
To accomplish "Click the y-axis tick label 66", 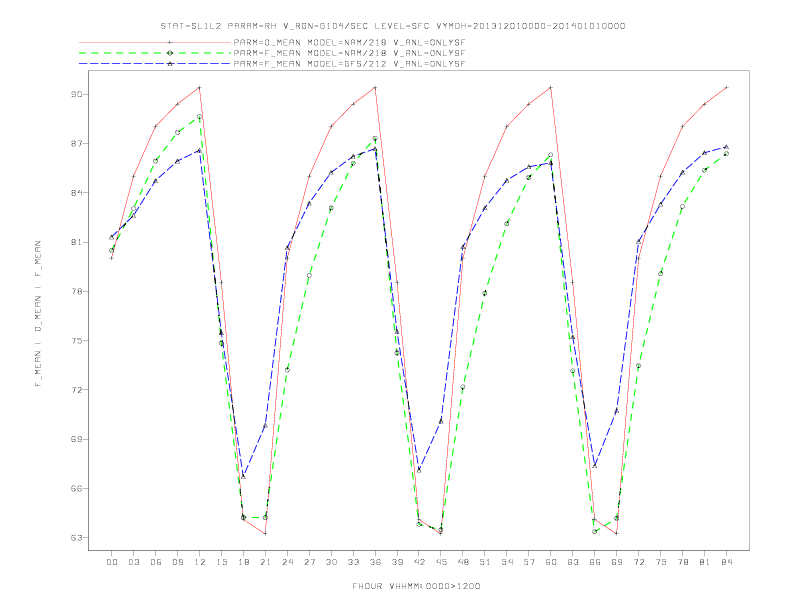I will pos(76,488).
